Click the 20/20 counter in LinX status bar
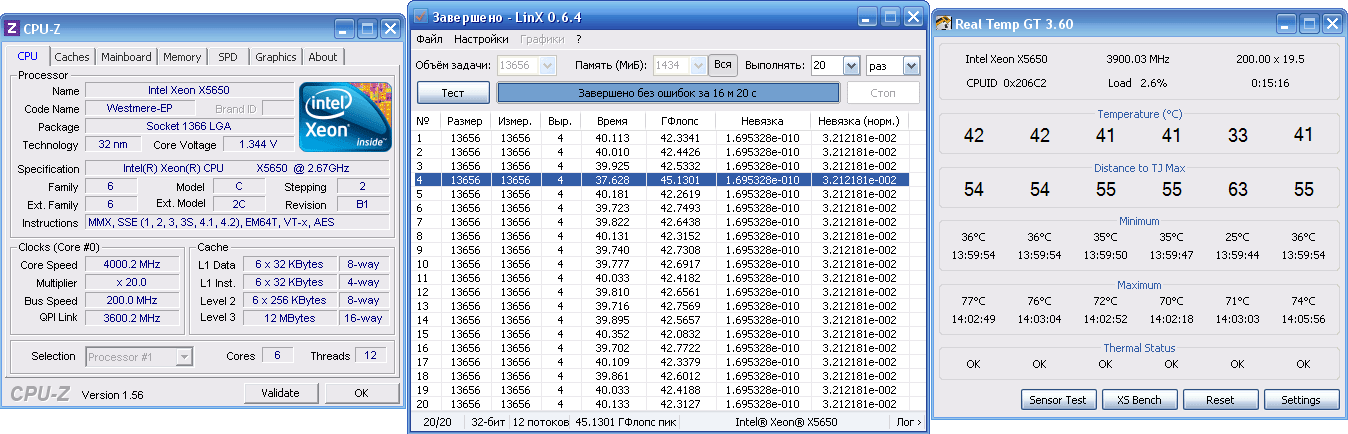The height and width of the screenshot is (434, 1348). 437,423
